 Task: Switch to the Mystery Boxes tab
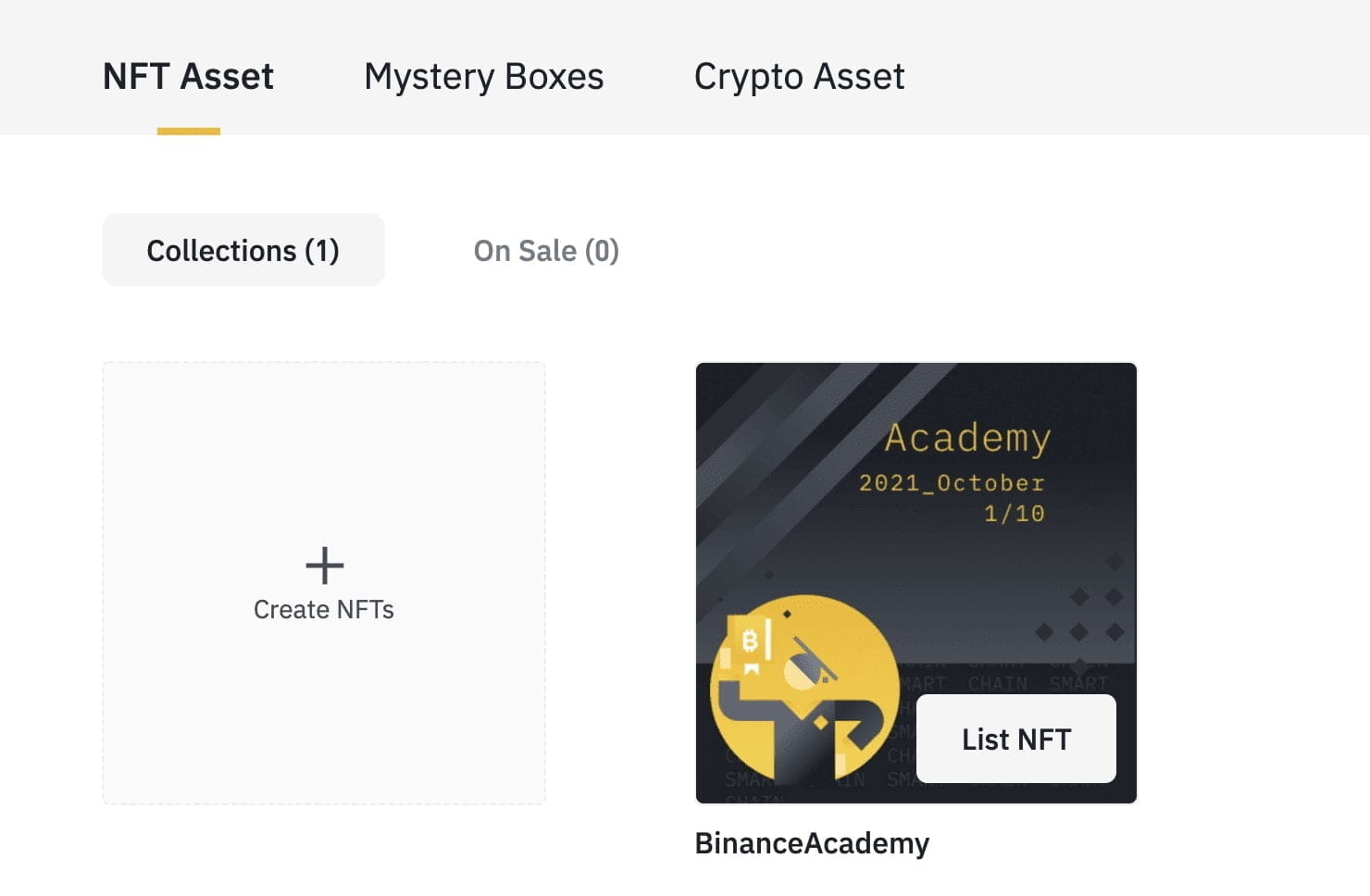point(483,76)
